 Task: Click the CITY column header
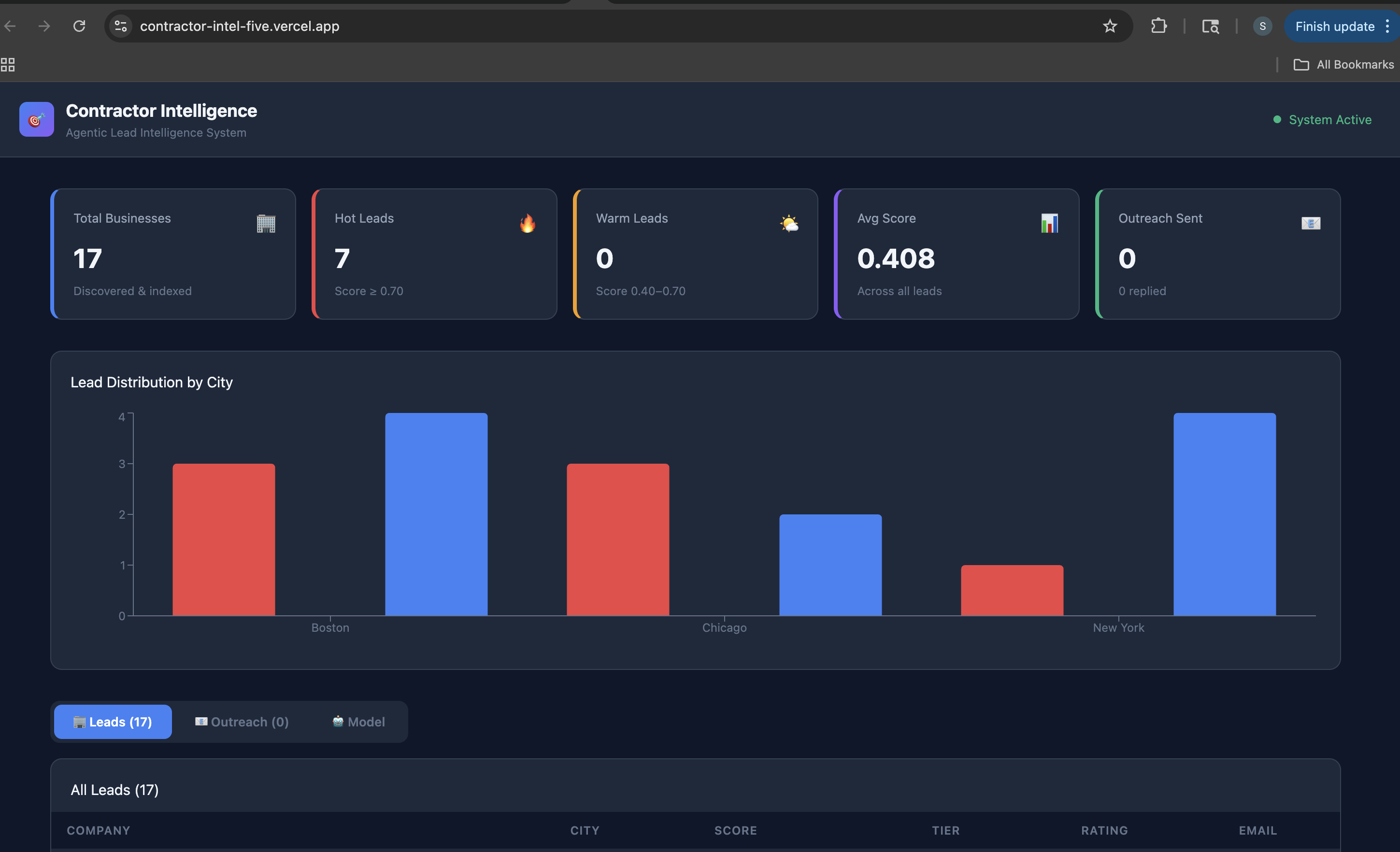[585, 830]
